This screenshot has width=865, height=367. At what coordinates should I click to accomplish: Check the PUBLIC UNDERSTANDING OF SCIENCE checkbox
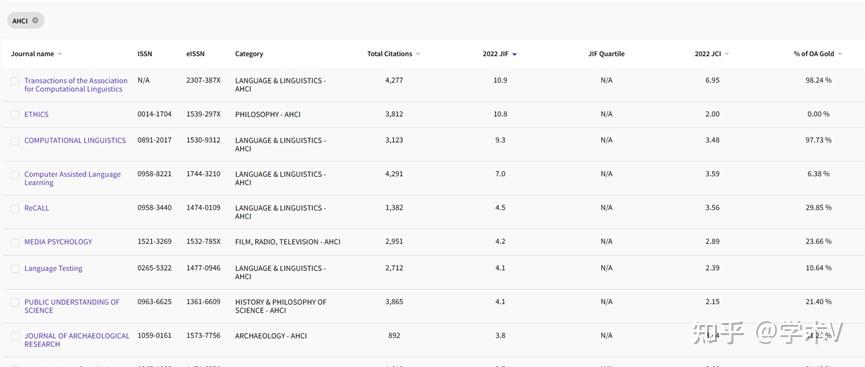pyautogui.click(x=15, y=302)
